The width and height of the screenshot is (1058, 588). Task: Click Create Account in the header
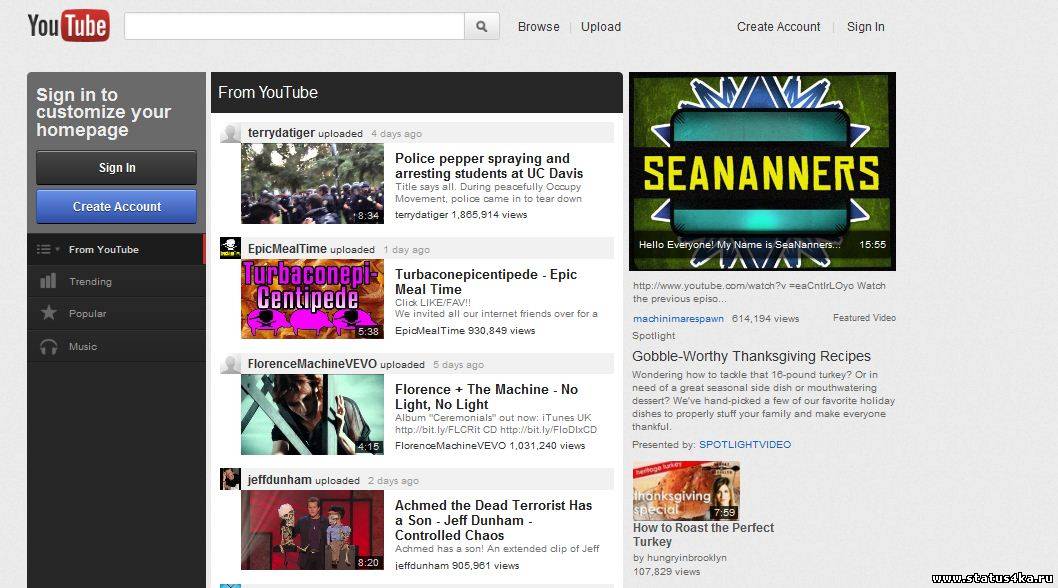point(779,27)
